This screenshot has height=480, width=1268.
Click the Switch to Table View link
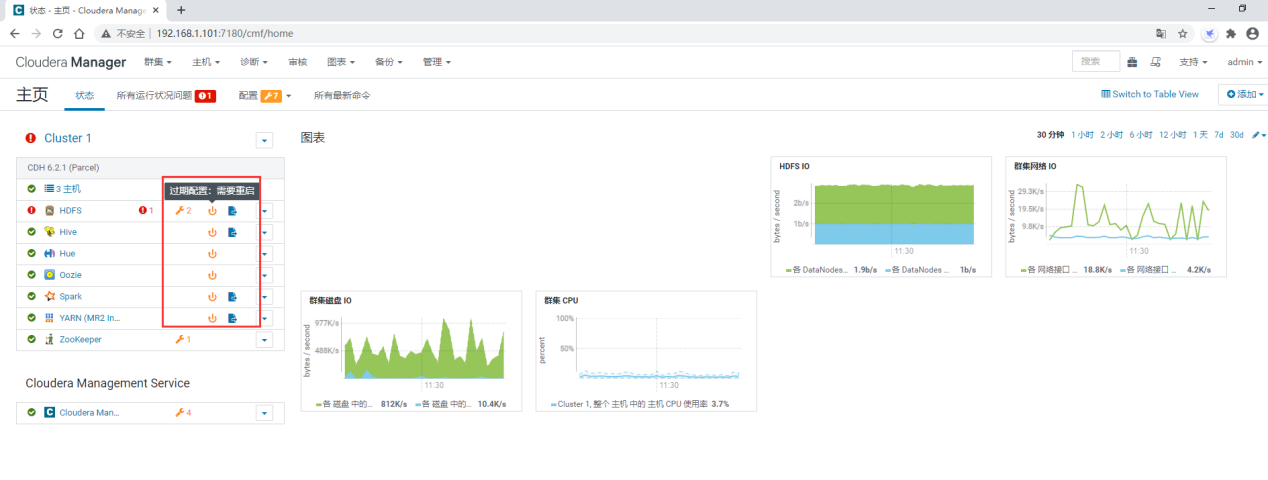[1150, 94]
